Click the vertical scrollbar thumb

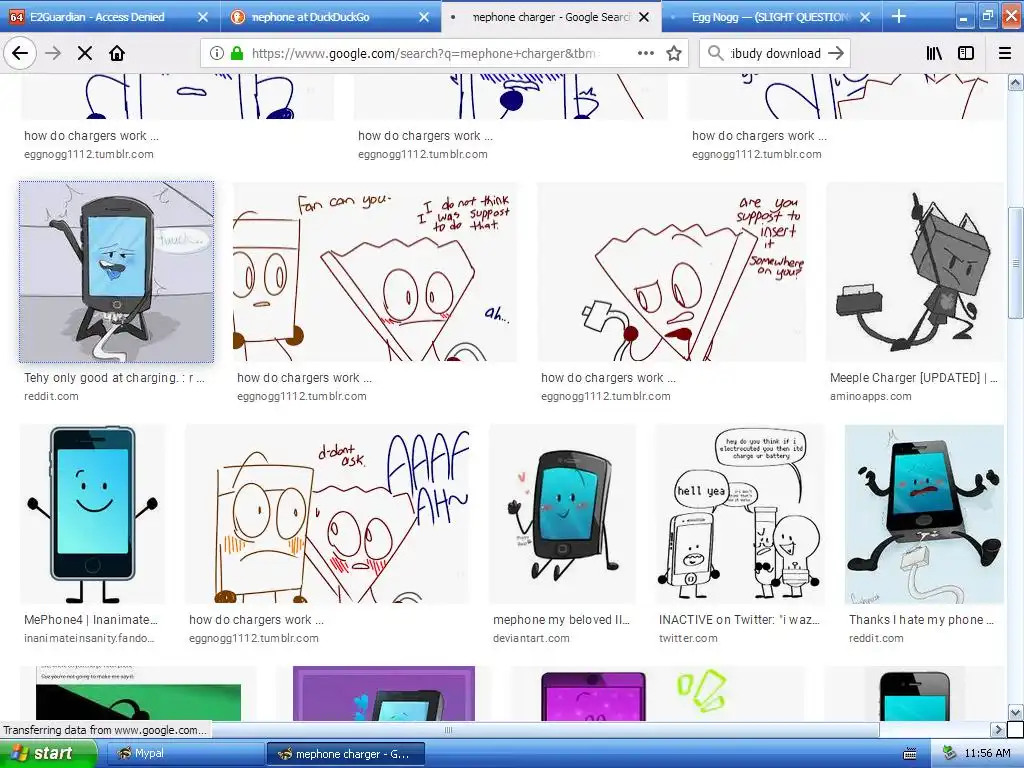pyautogui.click(x=1015, y=263)
